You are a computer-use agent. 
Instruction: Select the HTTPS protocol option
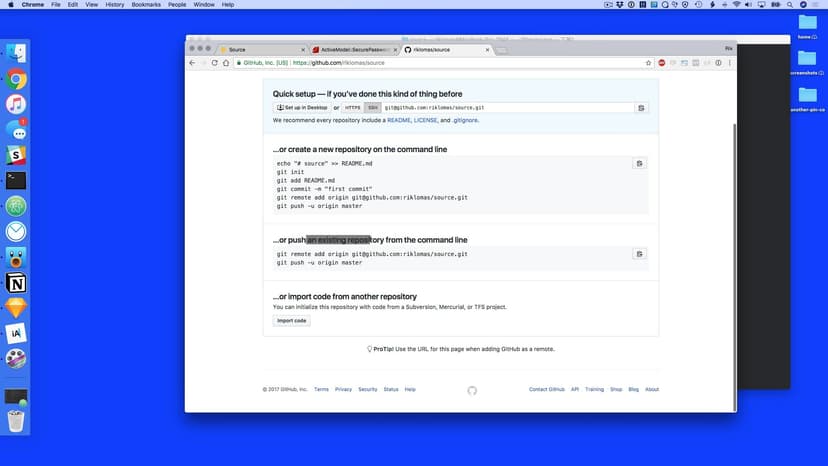pos(352,107)
